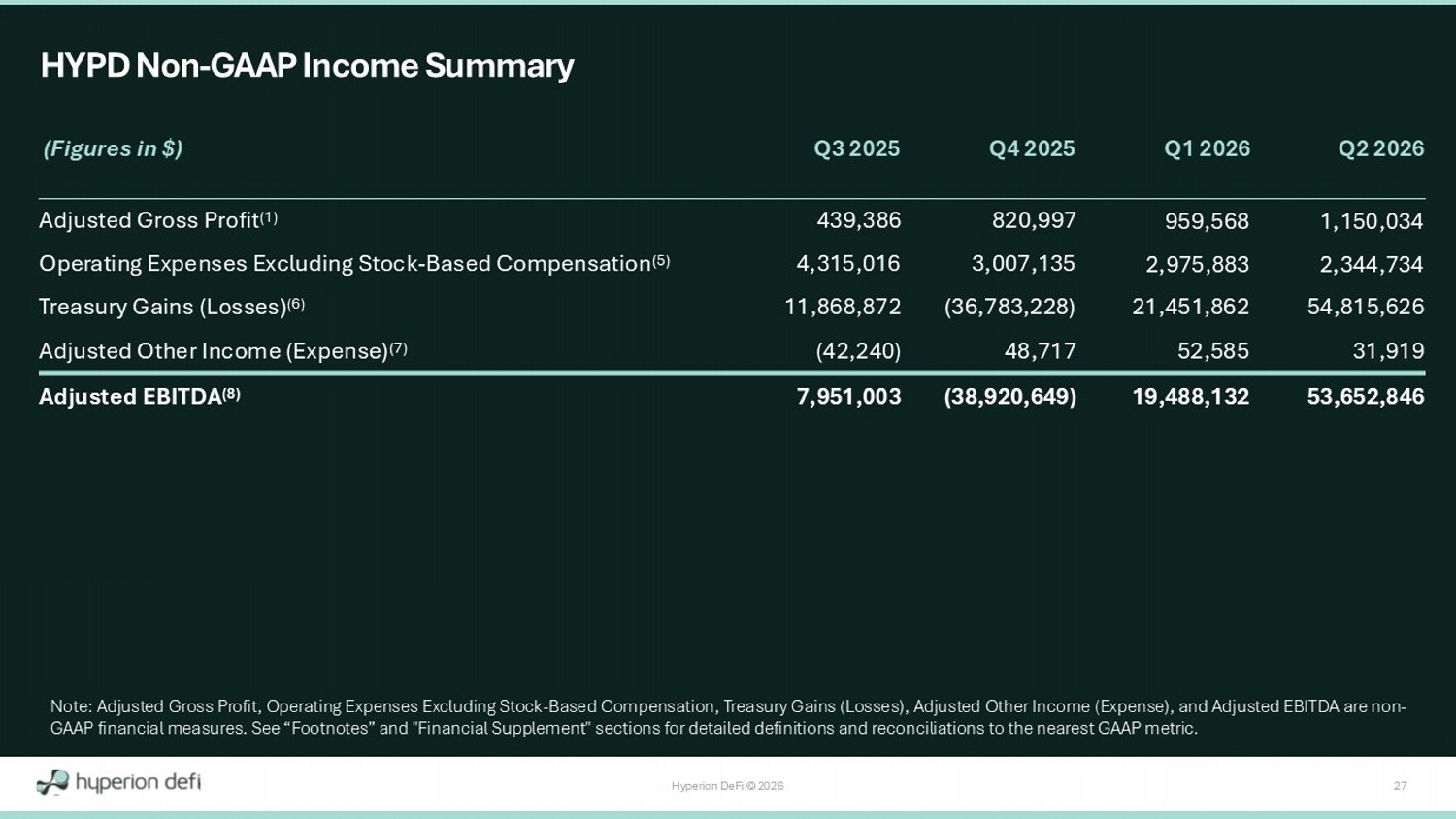Click the Hyperion DeFi logo icon
Image resolution: width=1456 pixels, height=819 pixels.
tap(52, 782)
